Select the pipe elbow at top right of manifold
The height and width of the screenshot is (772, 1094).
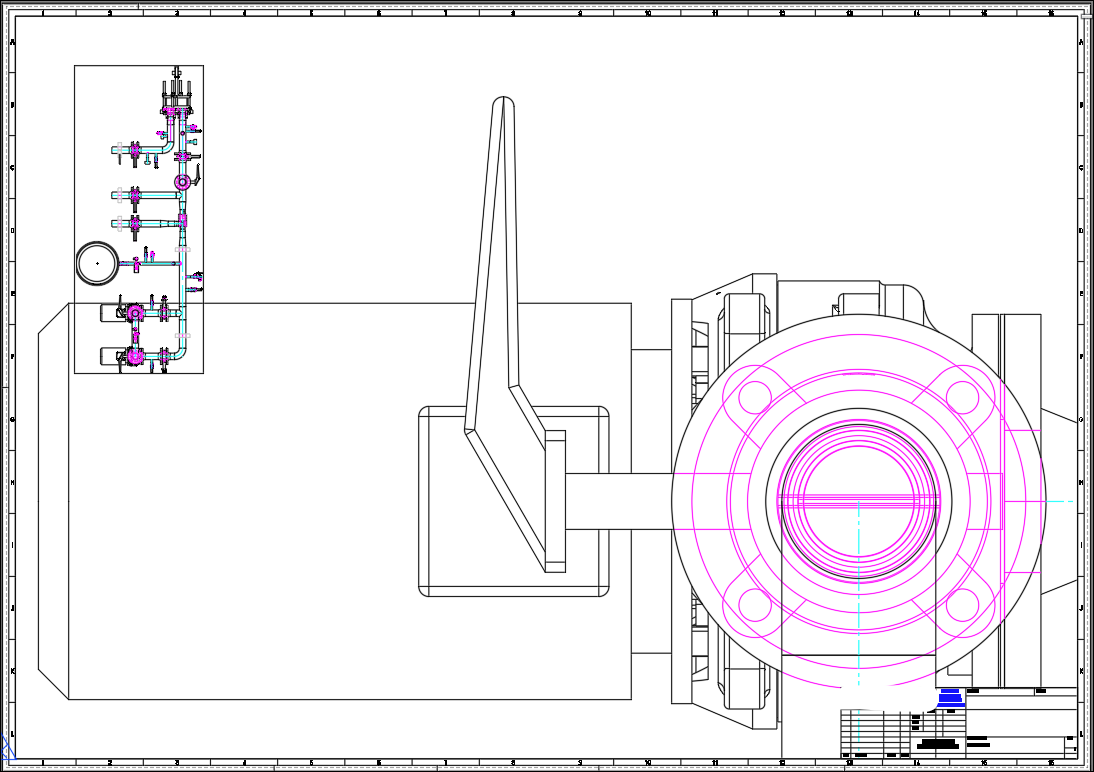pyautogui.click(x=171, y=147)
